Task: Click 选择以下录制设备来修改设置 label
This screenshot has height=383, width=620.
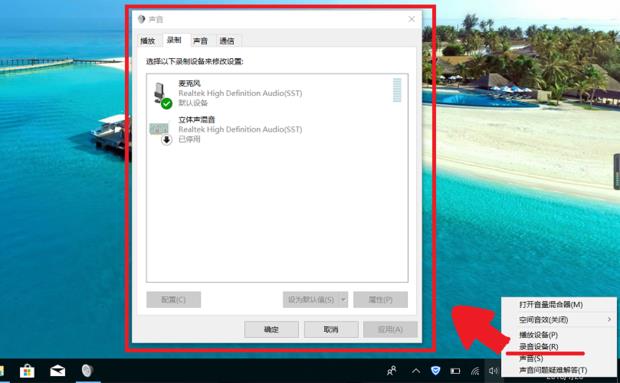Action: (195, 61)
